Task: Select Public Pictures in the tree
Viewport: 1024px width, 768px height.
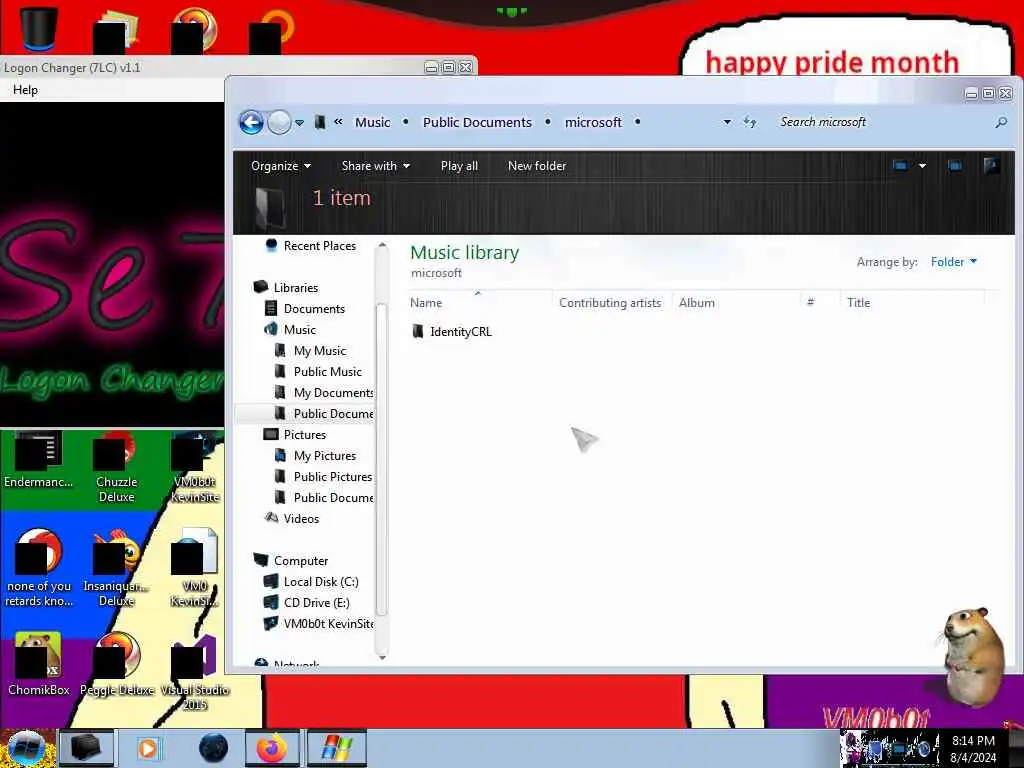Action: (323, 477)
